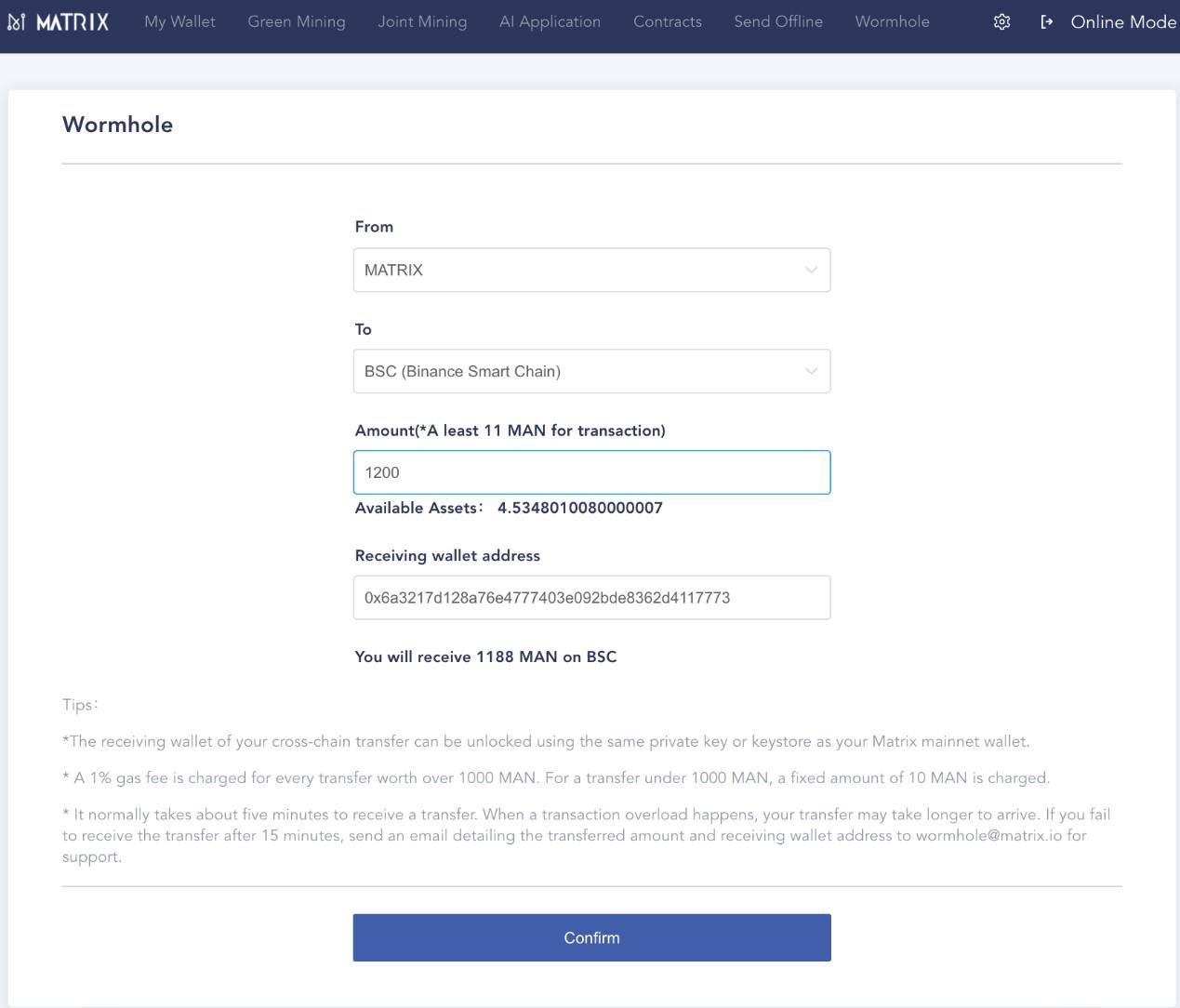
Task: Open Wormhole in the navigation bar
Action: (x=893, y=21)
